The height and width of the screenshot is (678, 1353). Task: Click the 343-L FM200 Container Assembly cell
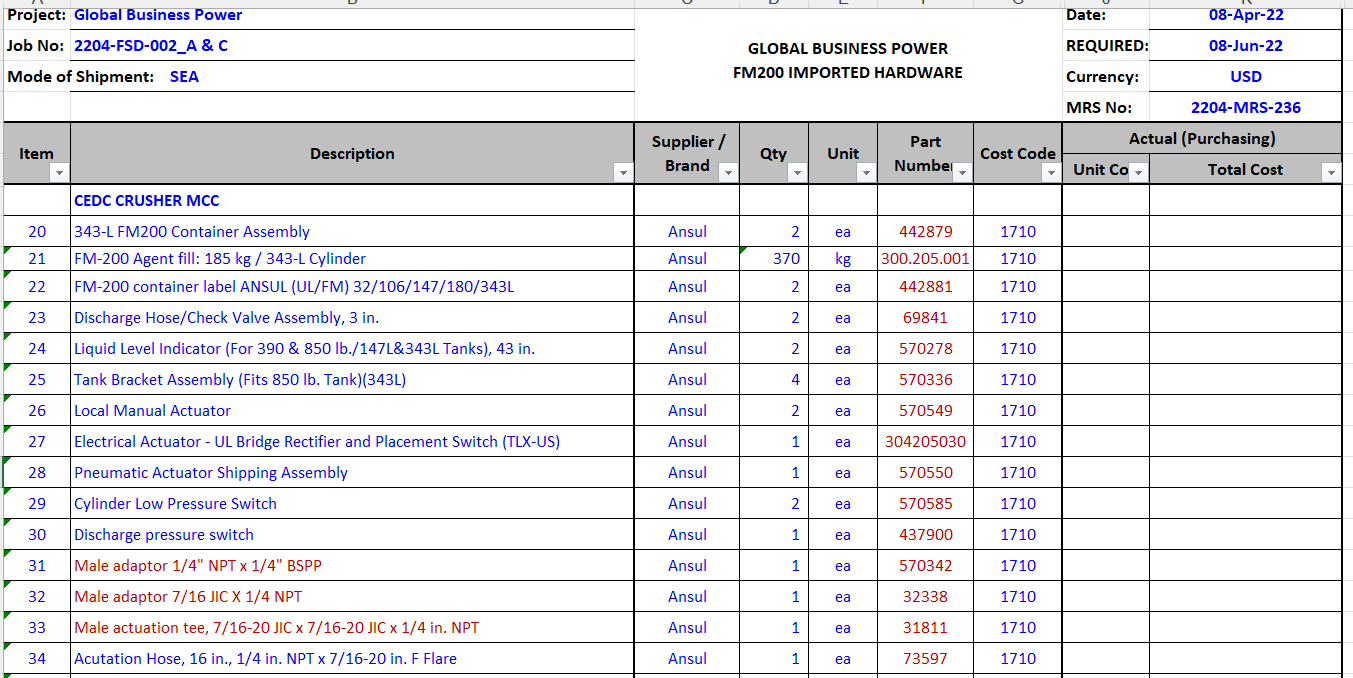point(192,232)
